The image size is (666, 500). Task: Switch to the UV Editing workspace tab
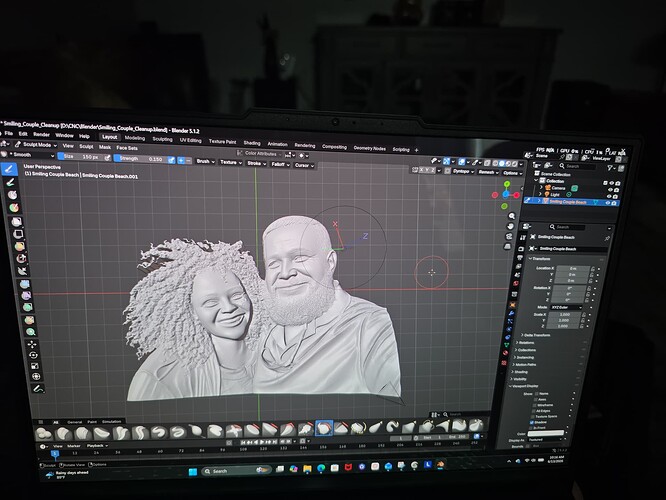click(x=190, y=140)
